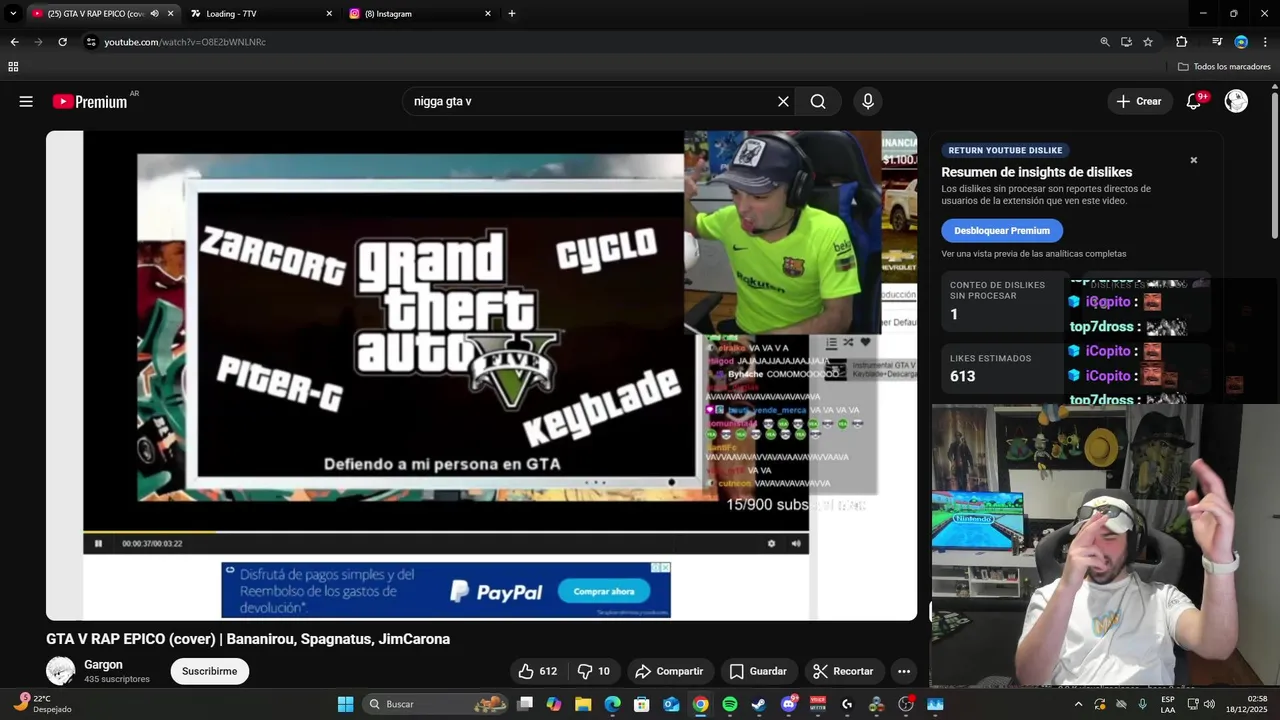1280x720 pixels.
Task: Switch the ESP LAA input language
Action: 1168,704
